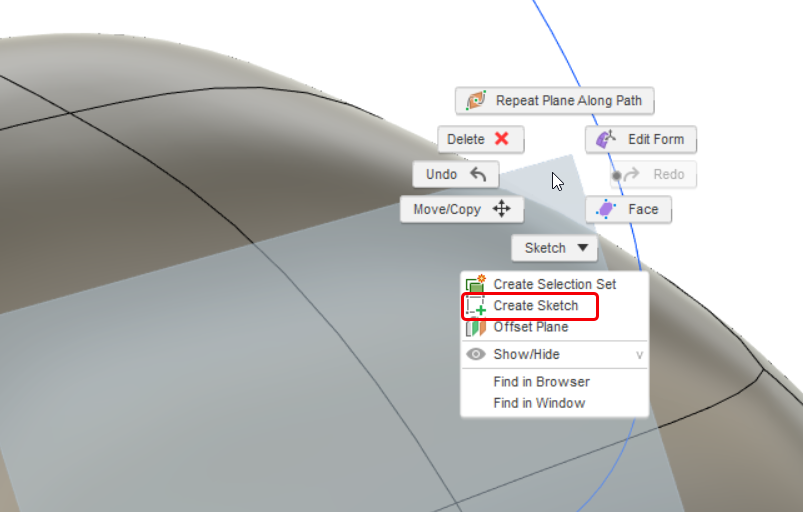Open Edit Form from marking menu
Viewport: 803px width, 512px height.
pyautogui.click(x=641, y=139)
